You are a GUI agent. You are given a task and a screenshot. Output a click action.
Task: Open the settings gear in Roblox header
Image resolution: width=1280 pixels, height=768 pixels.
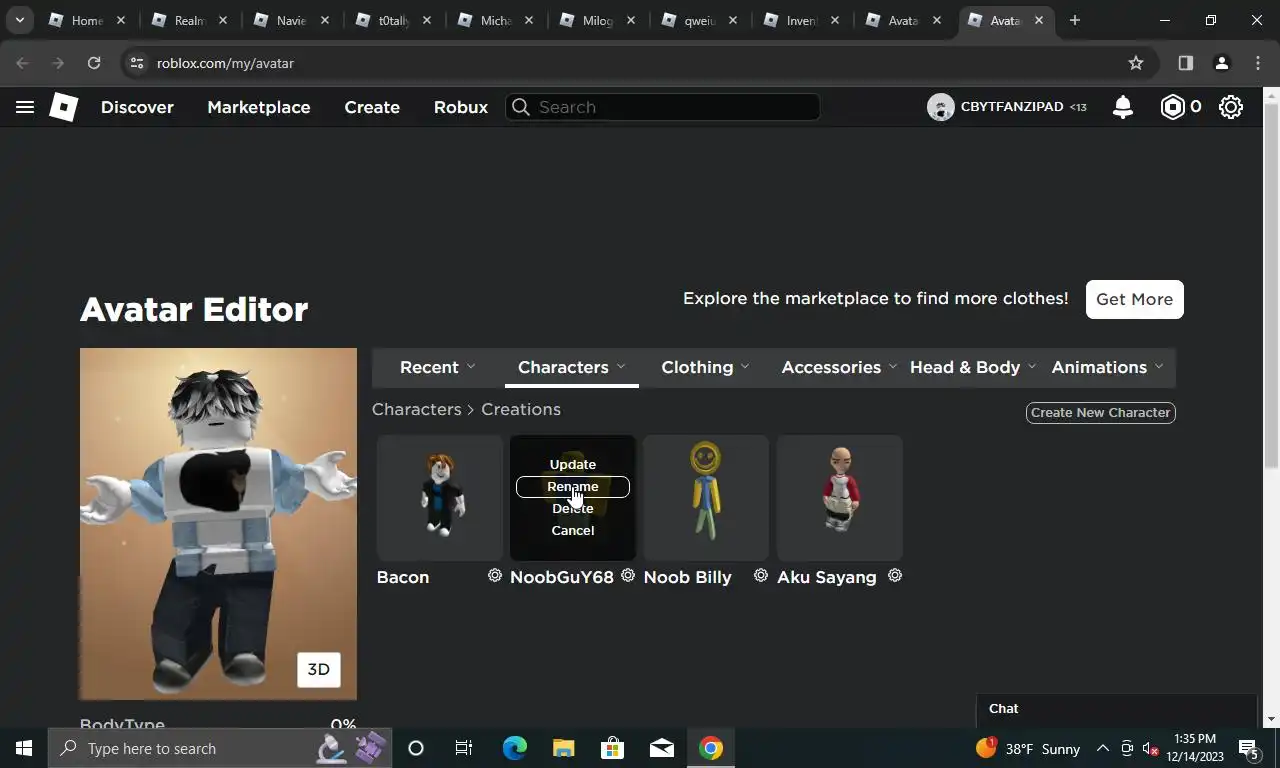pyautogui.click(x=1231, y=107)
